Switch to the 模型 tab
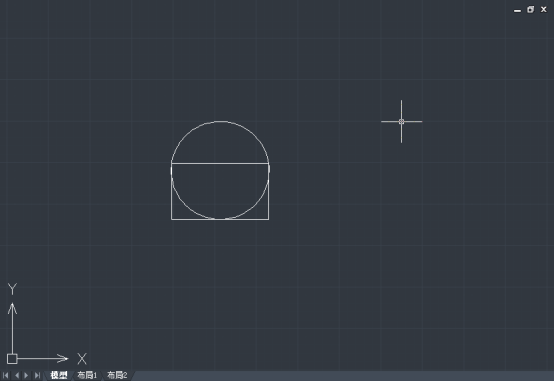The image size is (554, 382). pos(59,375)
